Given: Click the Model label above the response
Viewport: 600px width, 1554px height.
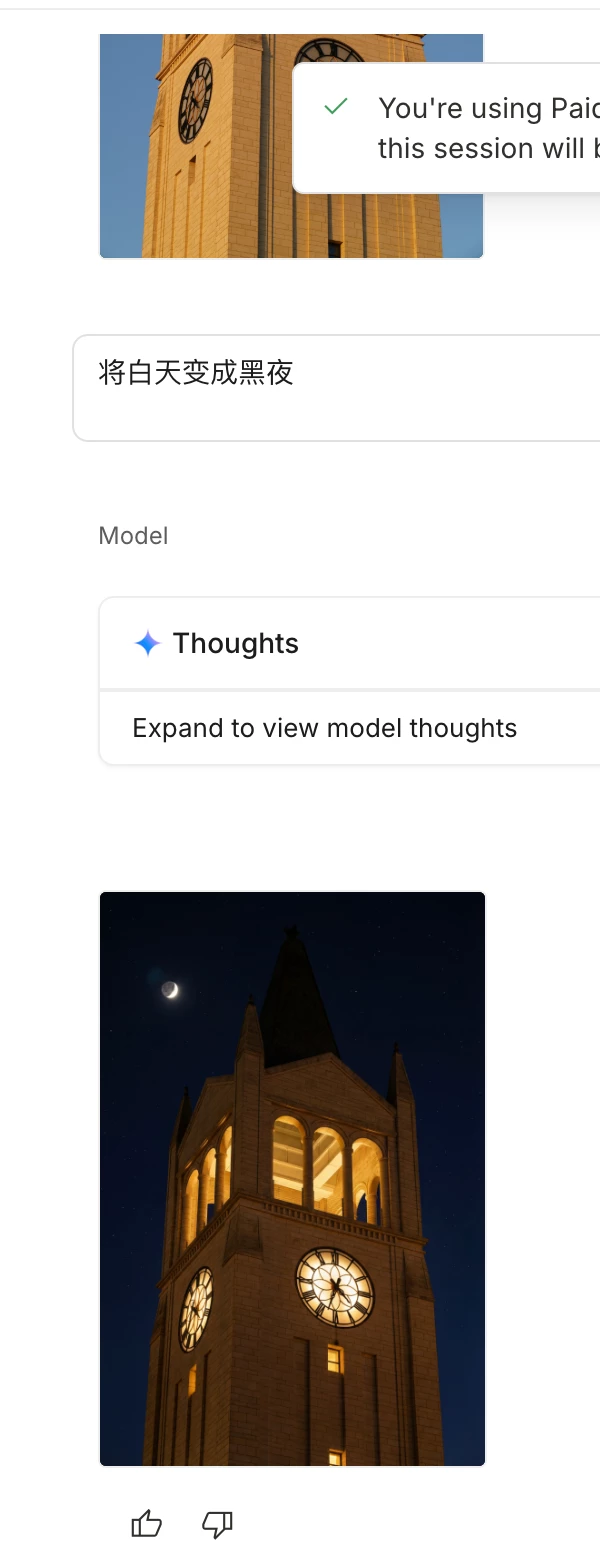Looking at the screenshot, I should click(x=133, y=536).
